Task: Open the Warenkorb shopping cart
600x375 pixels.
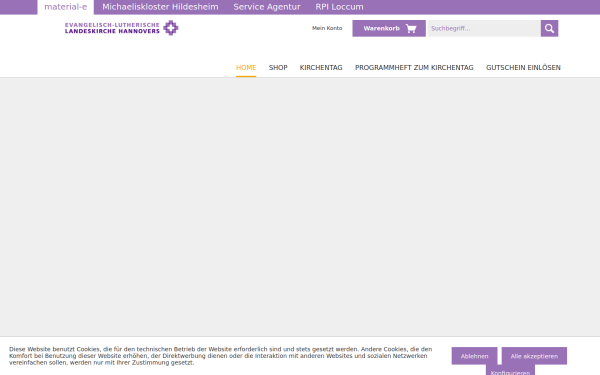Action: point(389,28)
